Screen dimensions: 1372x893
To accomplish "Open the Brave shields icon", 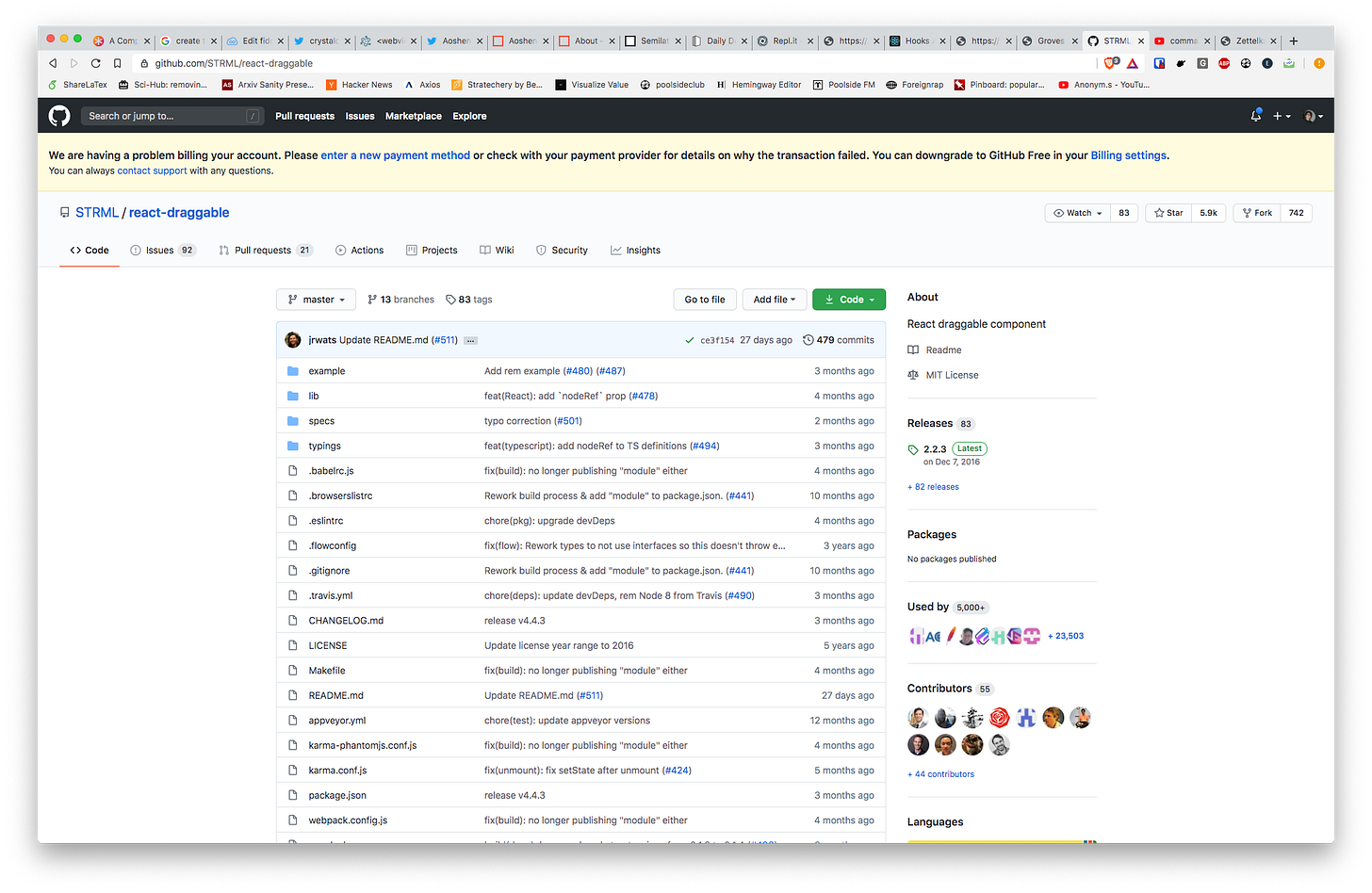I will [1111, 63].
